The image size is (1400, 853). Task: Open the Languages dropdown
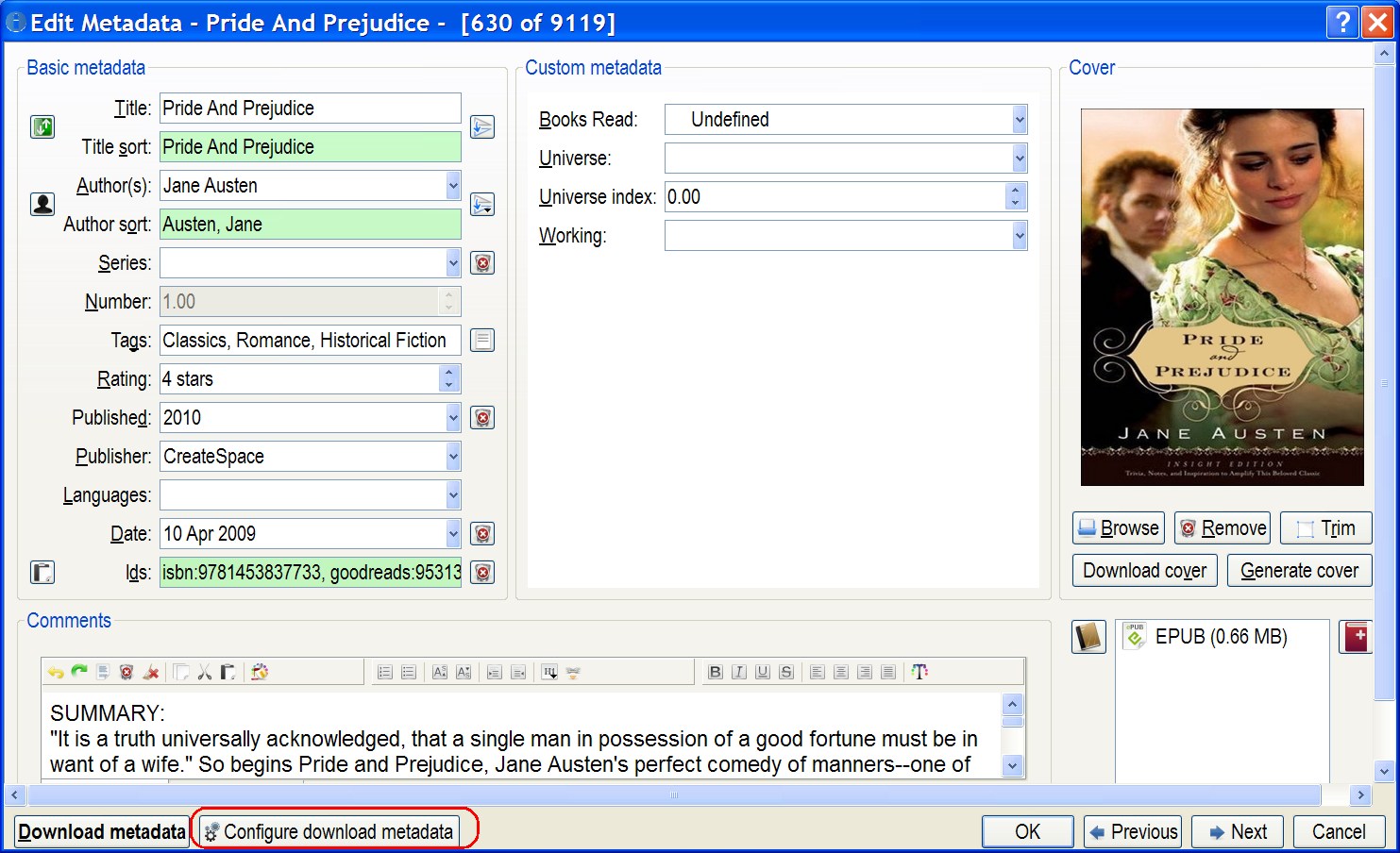[x=453, y=495]
